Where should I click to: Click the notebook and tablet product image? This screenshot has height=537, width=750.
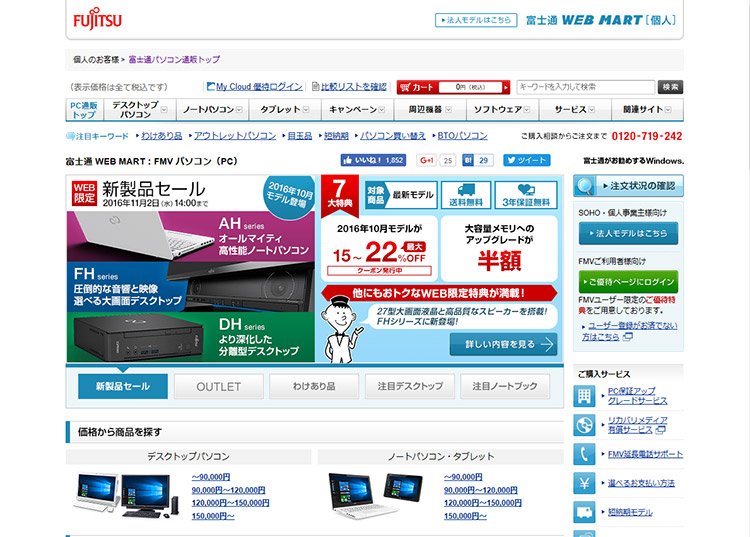(375, 496)
